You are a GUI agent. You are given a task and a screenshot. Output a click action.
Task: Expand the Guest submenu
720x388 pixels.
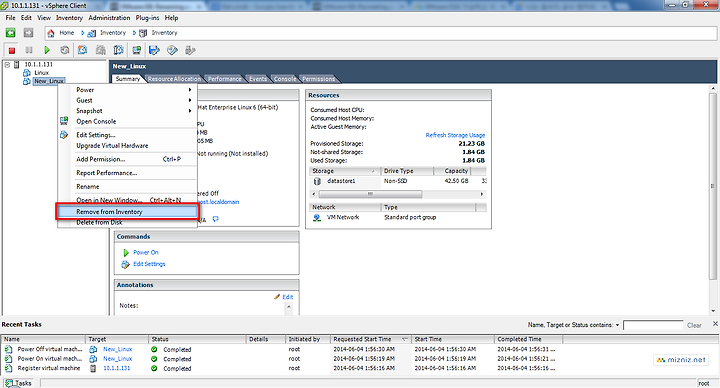tap(190, 100)
